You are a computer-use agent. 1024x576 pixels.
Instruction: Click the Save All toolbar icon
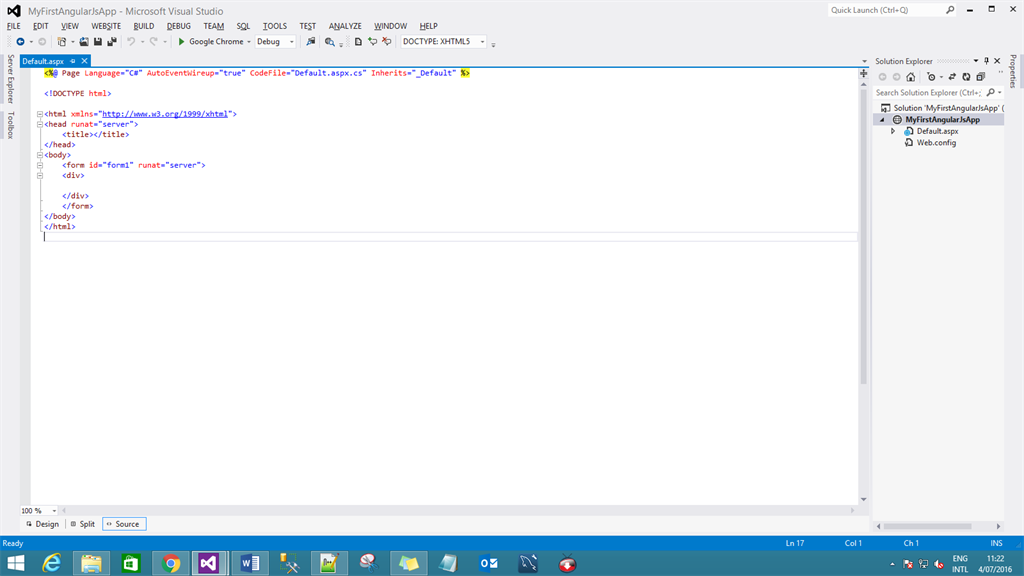click(112, 42)
